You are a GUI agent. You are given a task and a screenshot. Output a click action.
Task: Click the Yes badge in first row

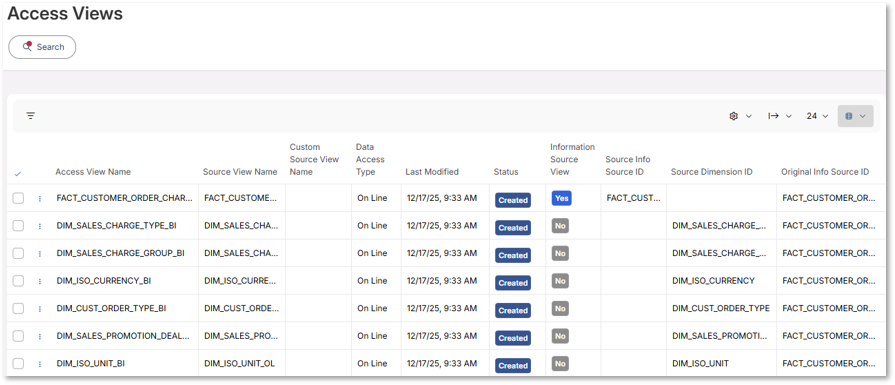click(x=562, y=198)
